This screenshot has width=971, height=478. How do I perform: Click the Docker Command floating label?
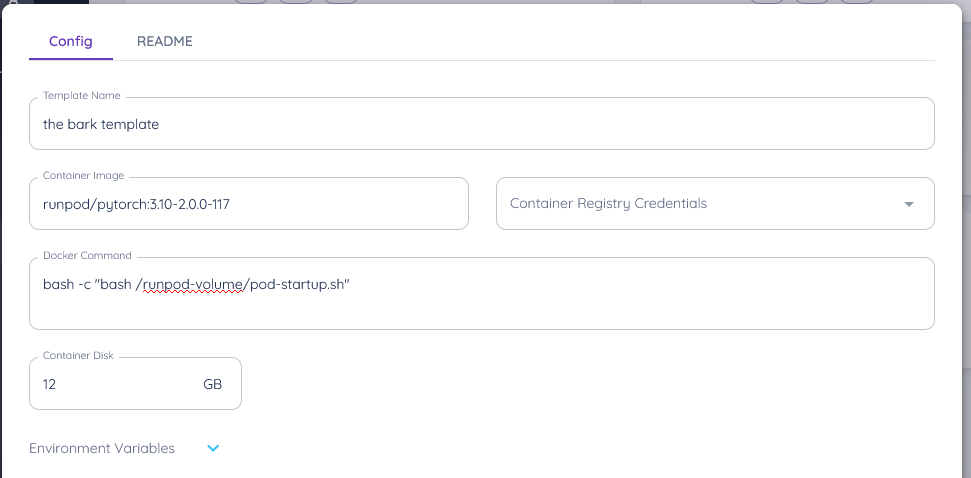point(87,256)
